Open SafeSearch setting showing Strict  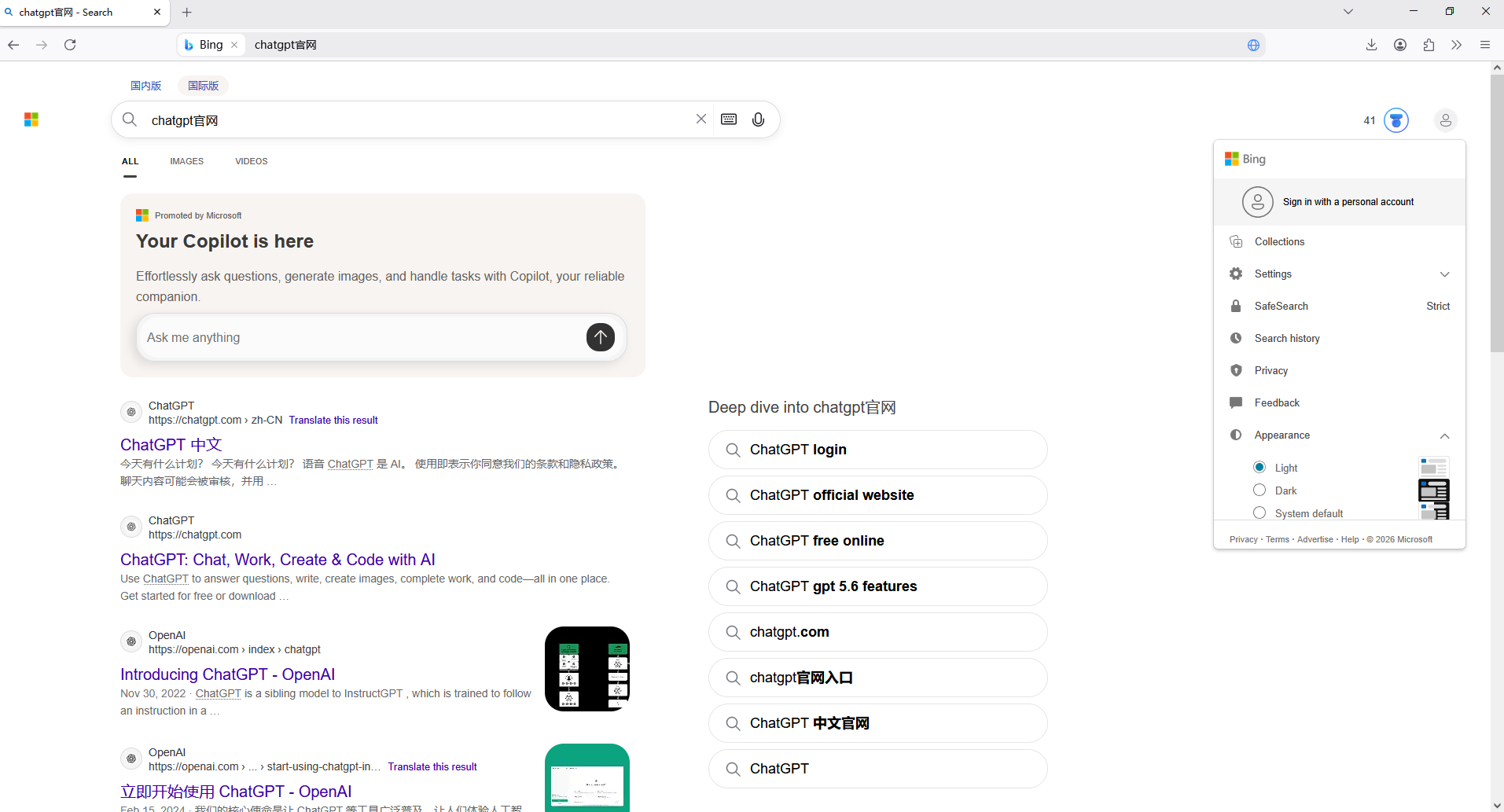click(1340, 306)
